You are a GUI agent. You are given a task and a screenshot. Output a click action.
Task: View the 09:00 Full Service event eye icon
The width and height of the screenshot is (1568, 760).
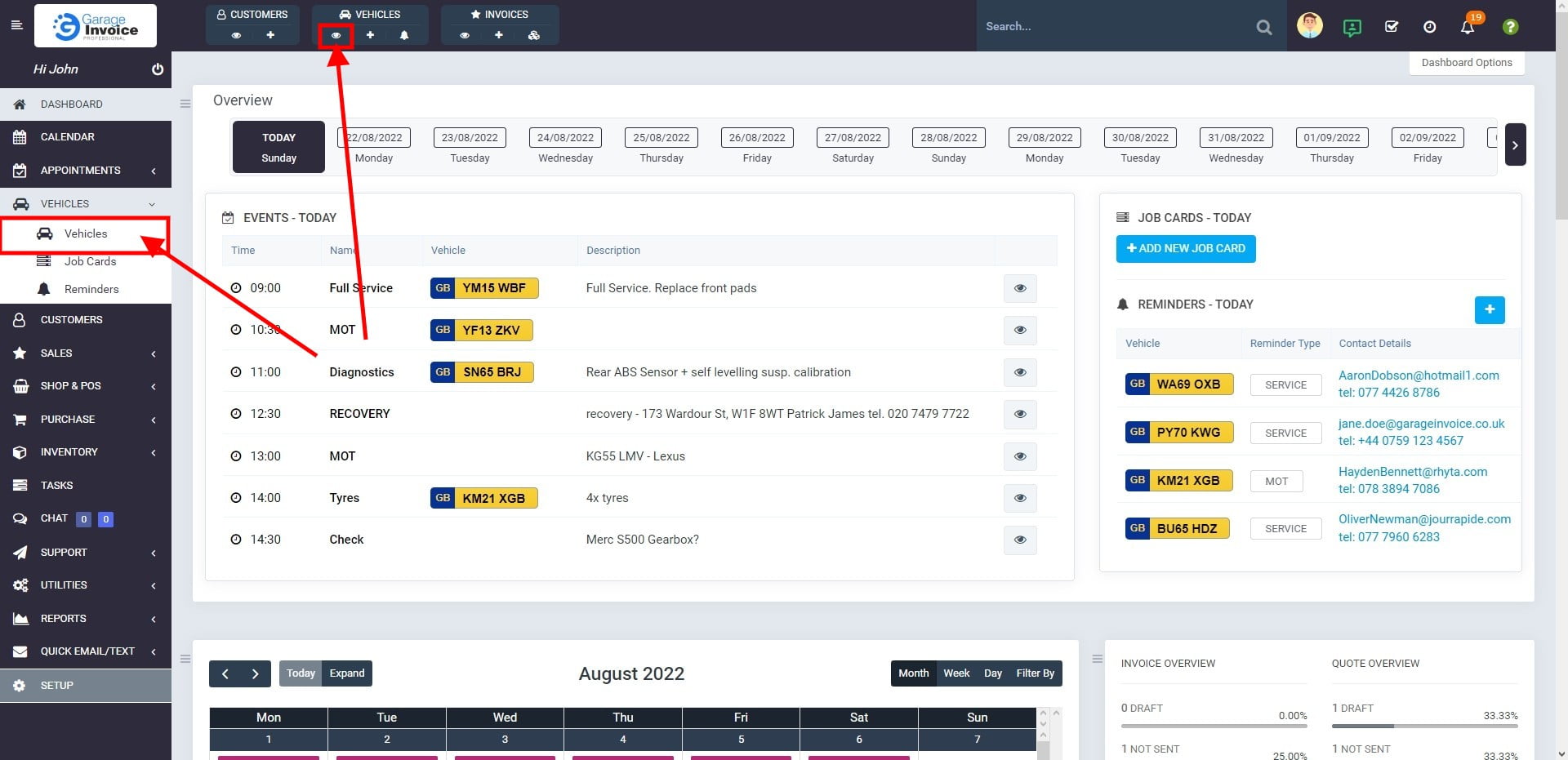(x=1019, y=288)
